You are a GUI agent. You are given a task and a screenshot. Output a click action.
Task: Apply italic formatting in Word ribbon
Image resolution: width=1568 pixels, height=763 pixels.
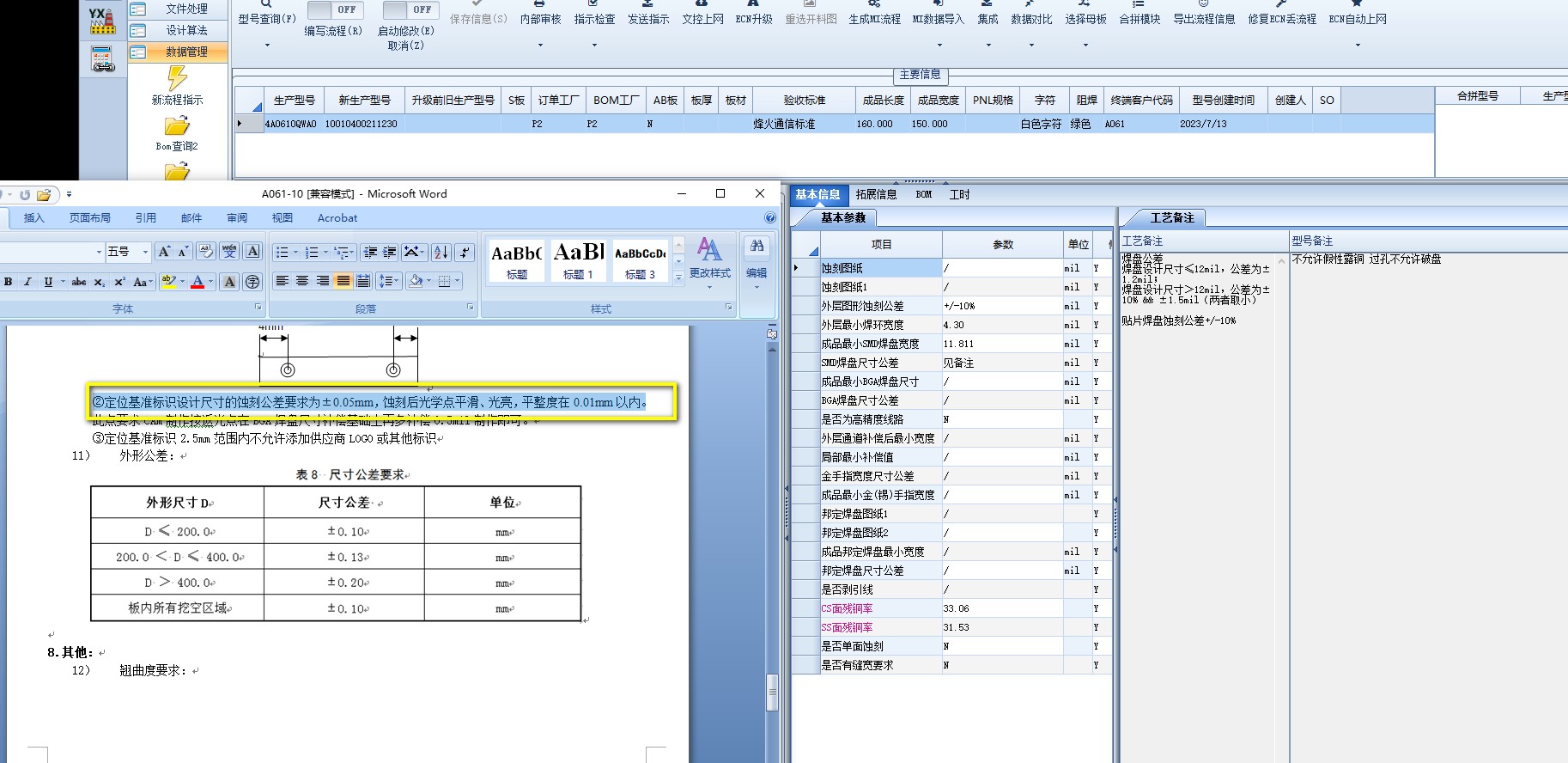click(x=27, y=282)
